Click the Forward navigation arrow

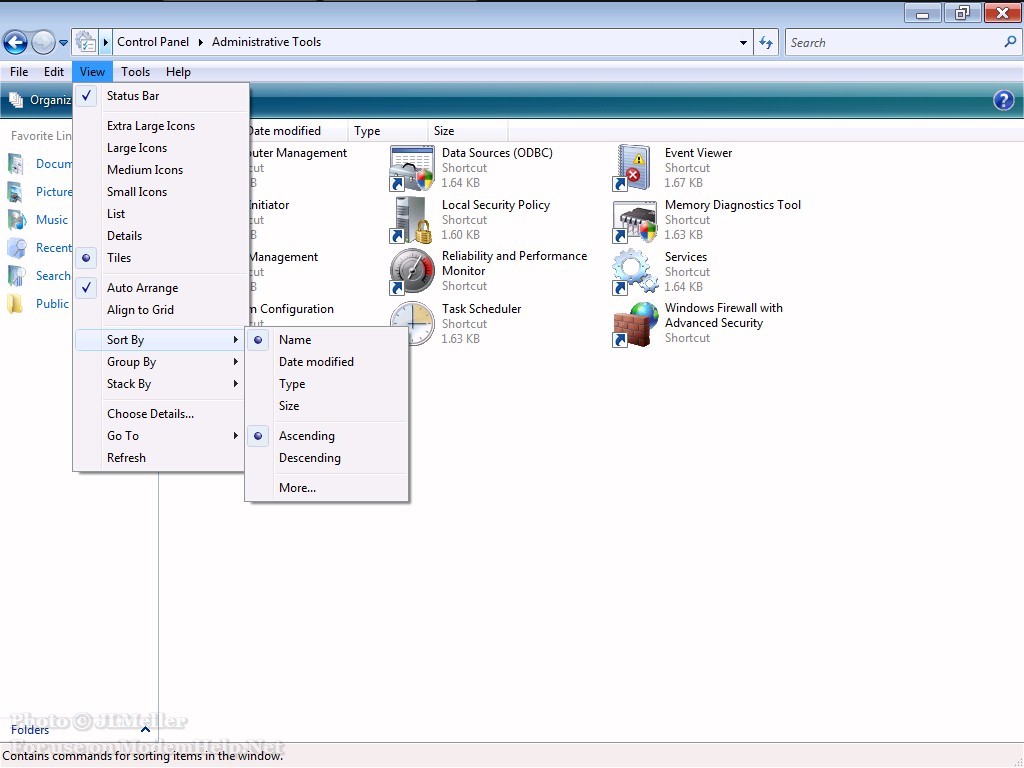43,42
